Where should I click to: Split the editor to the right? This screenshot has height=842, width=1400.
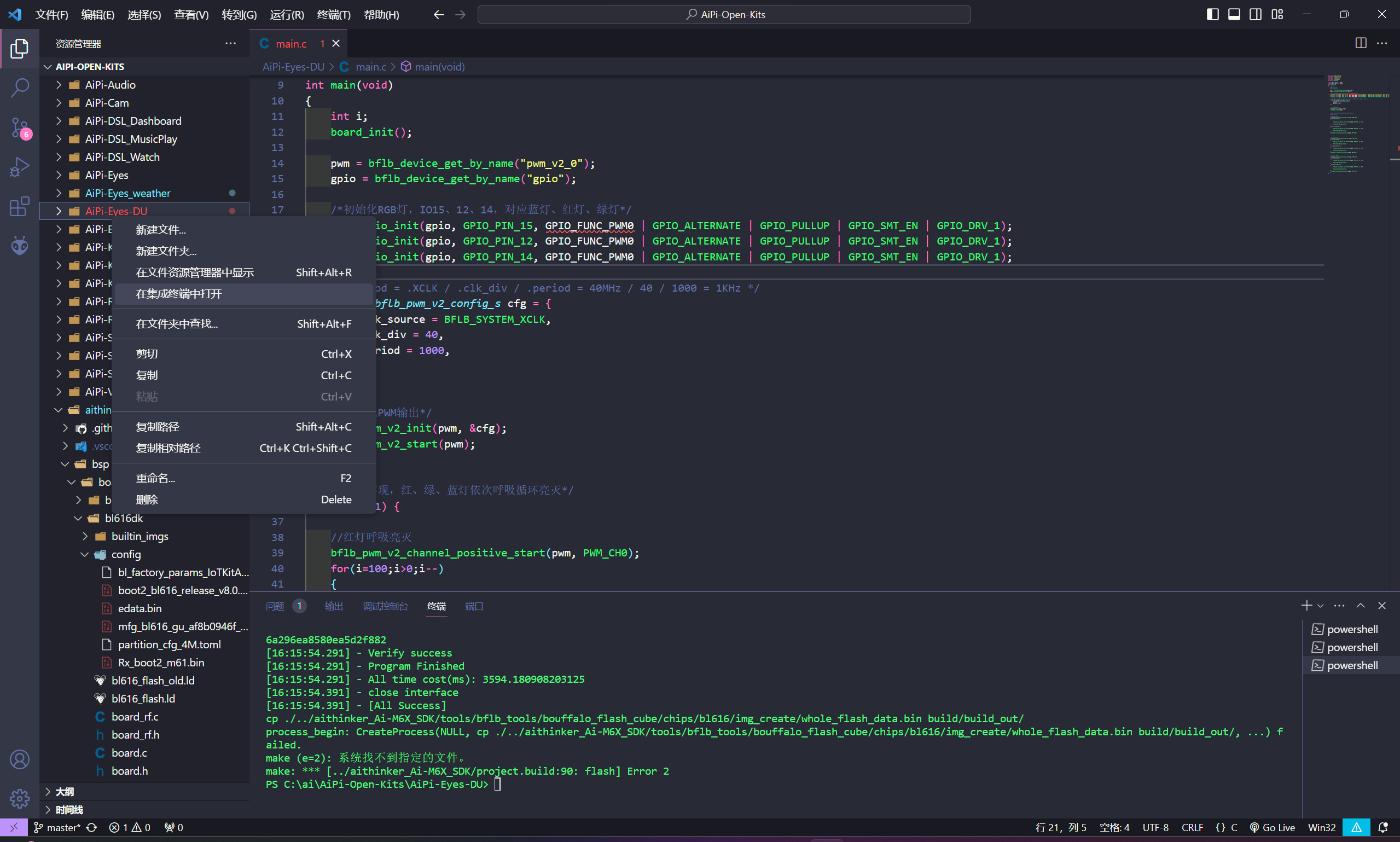pyautogui.click(x=1361, y=43)
